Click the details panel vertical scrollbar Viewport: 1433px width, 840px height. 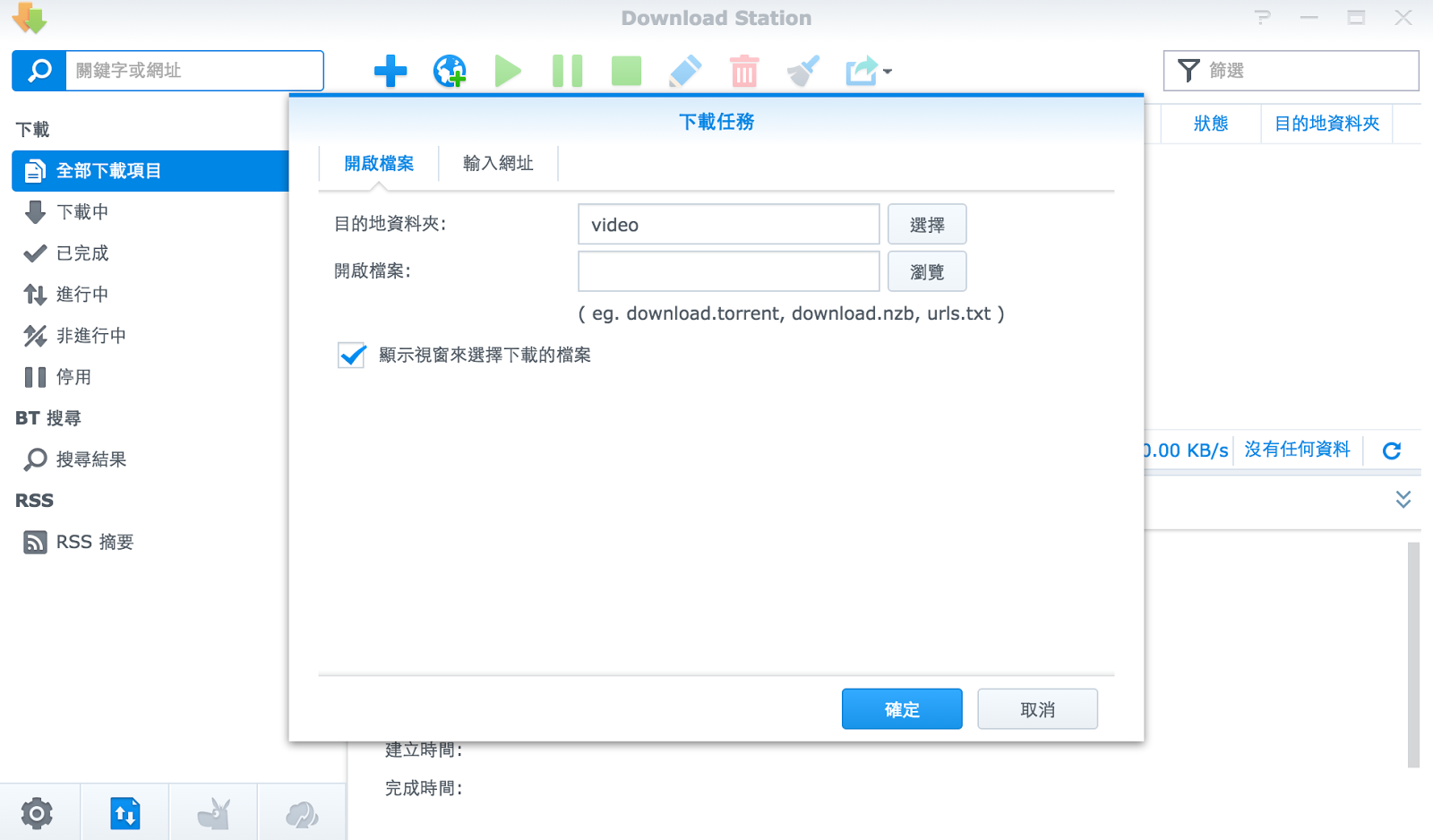click(x=1413, y=655)
